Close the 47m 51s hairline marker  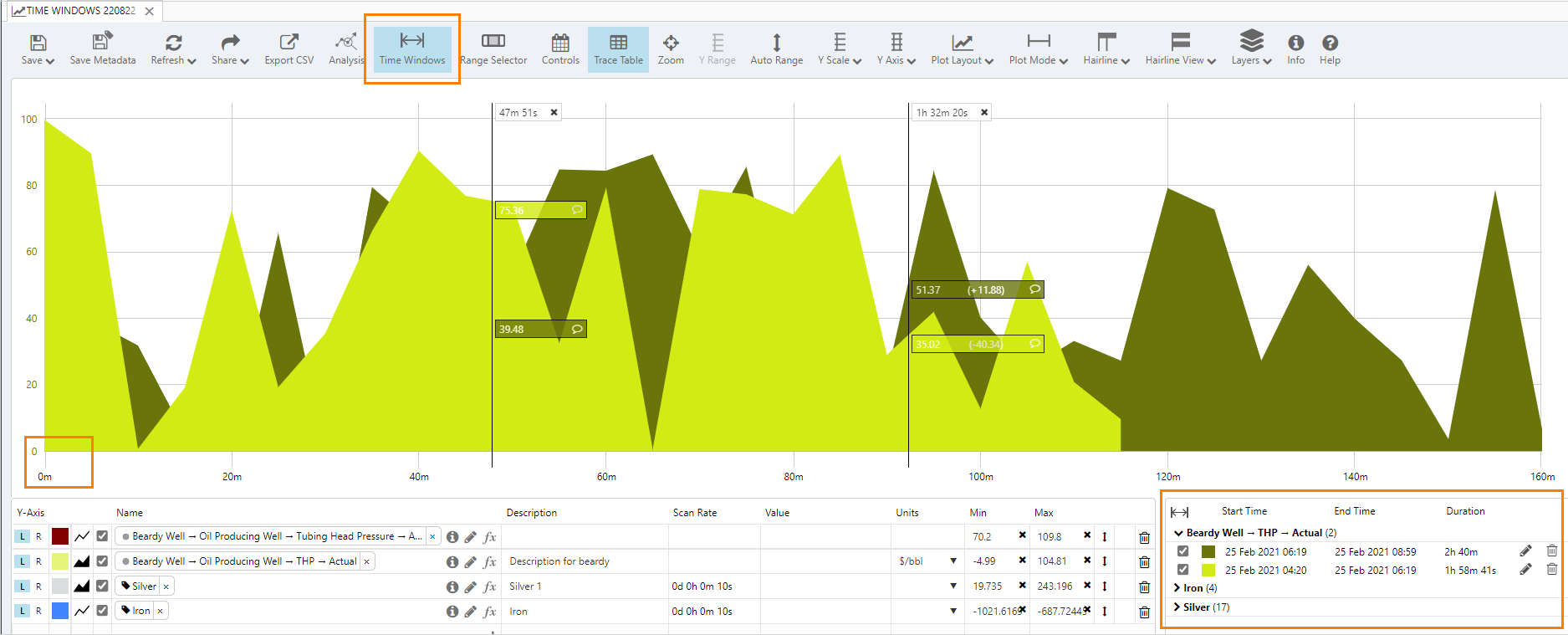click(x=554, y=112)
